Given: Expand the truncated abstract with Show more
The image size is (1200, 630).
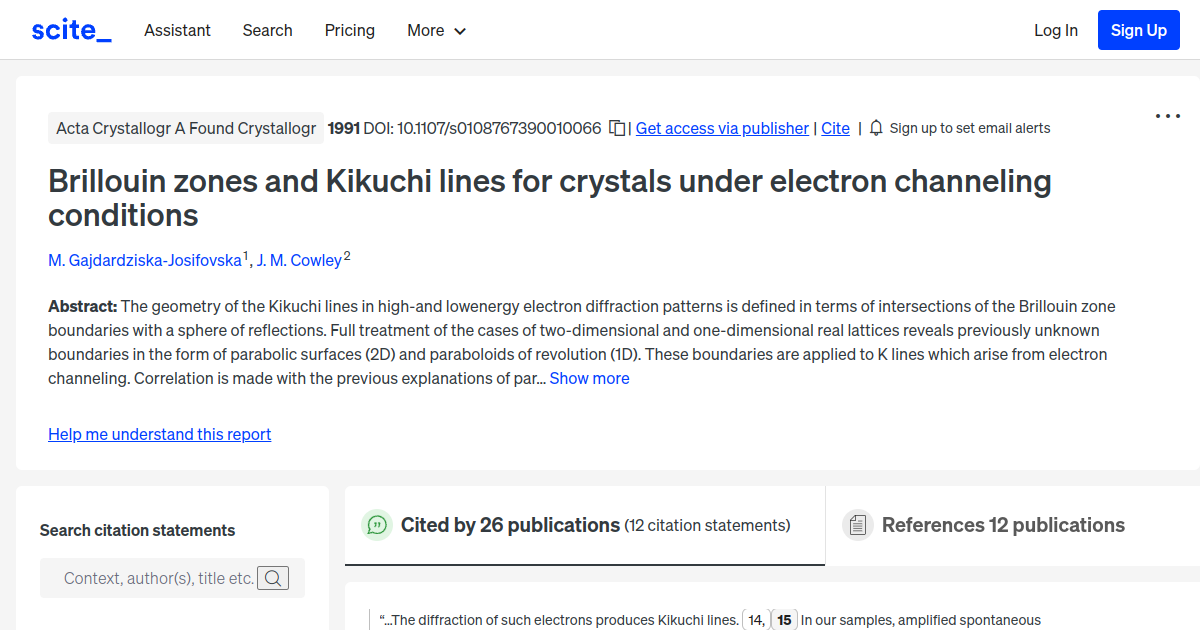Looking at the screenshot, I should 589,378.
